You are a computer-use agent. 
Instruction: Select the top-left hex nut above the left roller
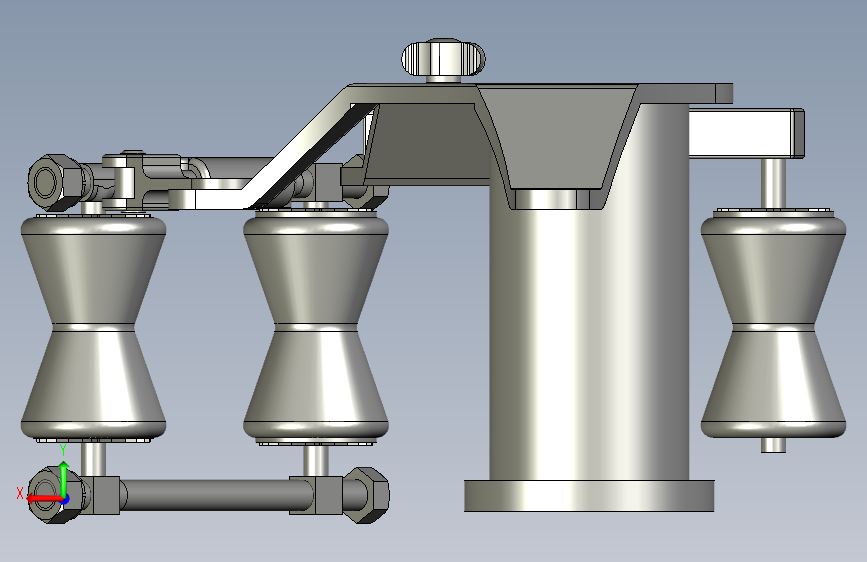56,183
